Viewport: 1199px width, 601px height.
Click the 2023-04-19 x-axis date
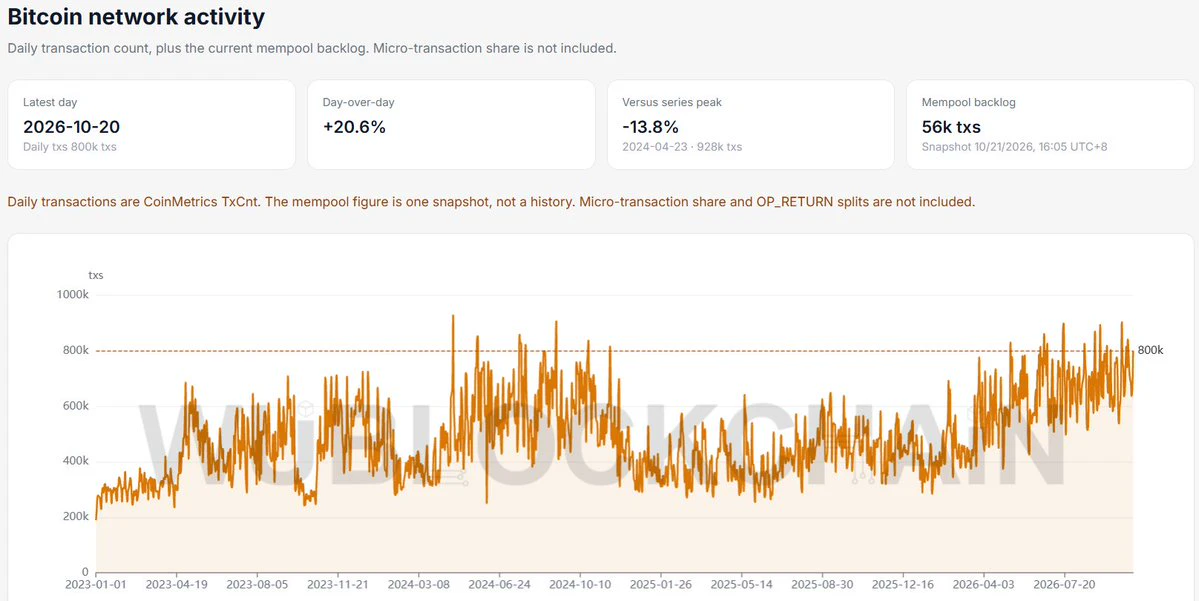point(177,585)
